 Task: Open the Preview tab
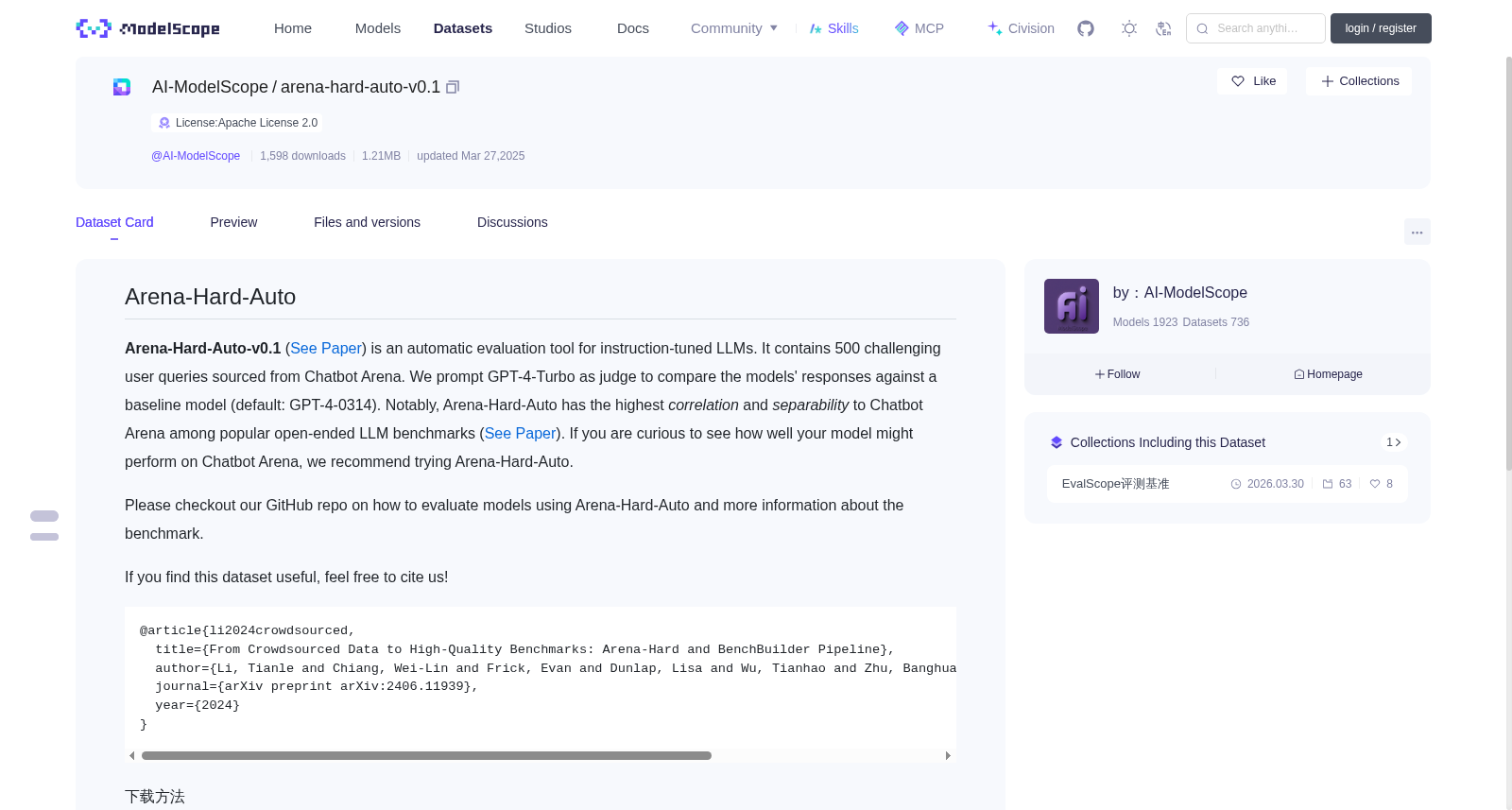pos(233,222)
